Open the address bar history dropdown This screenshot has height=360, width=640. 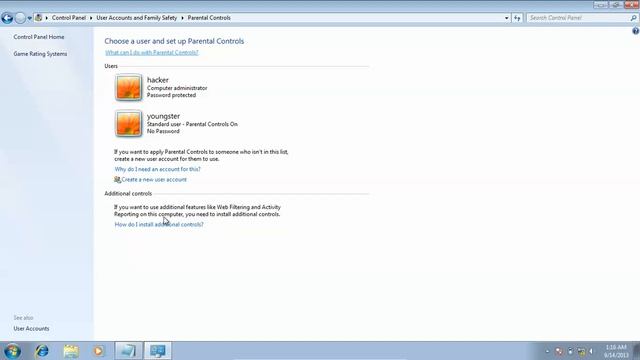507,18
